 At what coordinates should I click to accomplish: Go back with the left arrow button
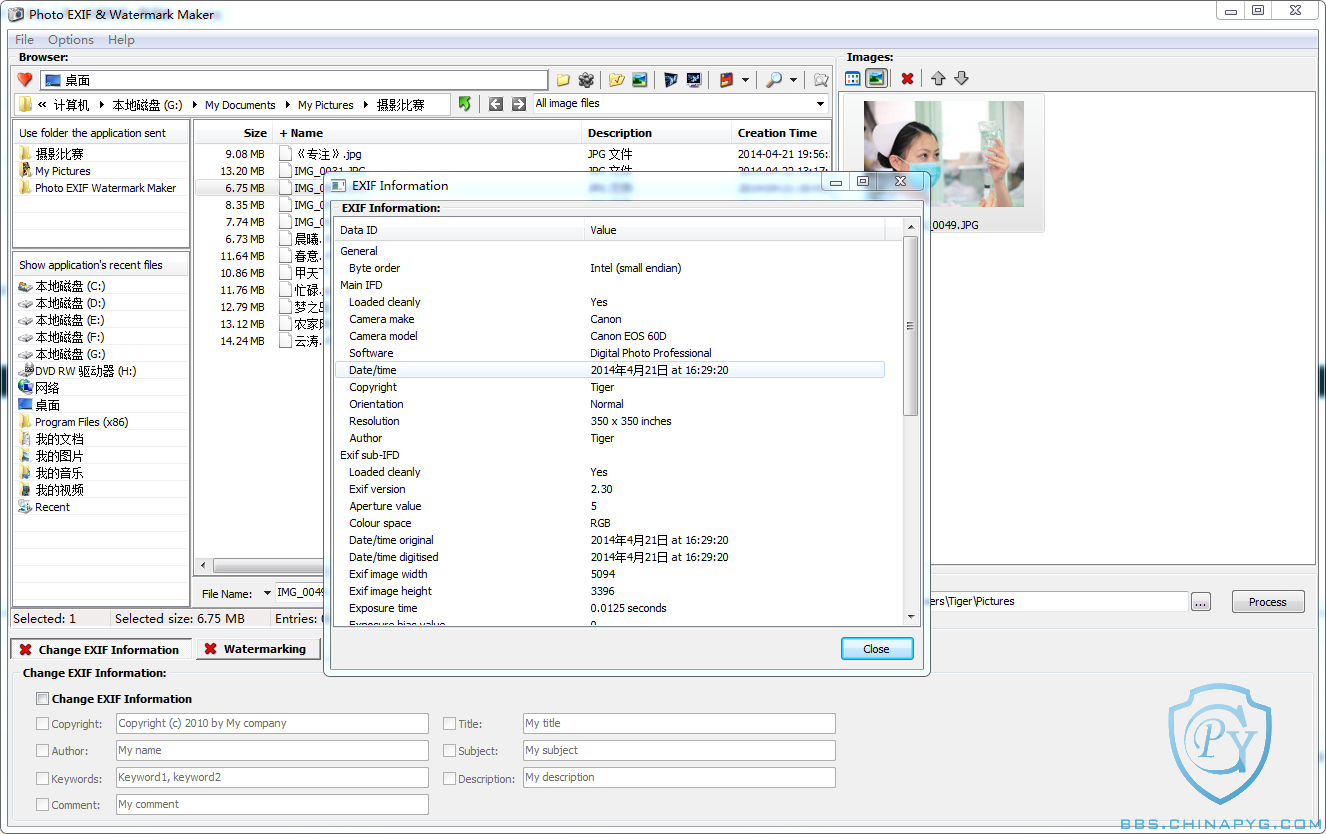pyautogui.click(x=496, y=104)
